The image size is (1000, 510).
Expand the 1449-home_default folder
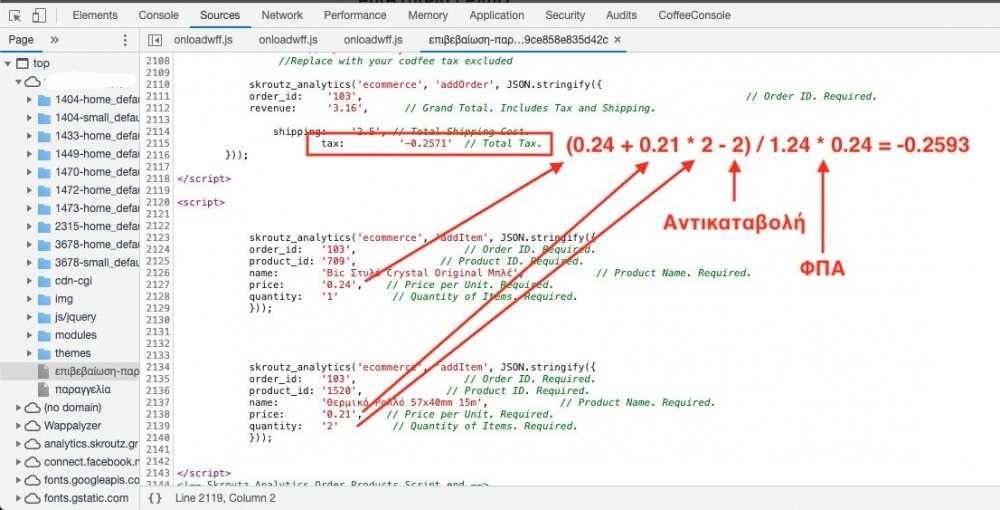click(29, 154)
